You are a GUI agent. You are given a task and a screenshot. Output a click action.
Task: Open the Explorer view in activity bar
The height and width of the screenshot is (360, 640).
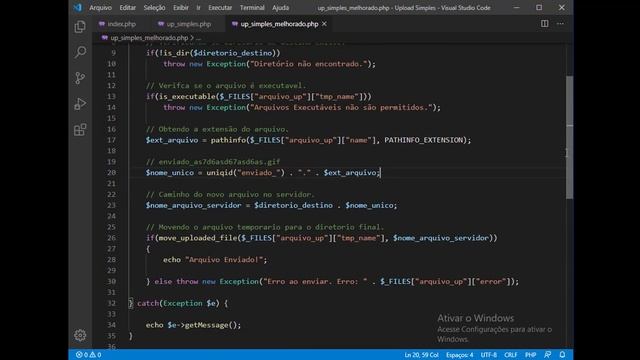pyautogui.click(x=80, y=27)
